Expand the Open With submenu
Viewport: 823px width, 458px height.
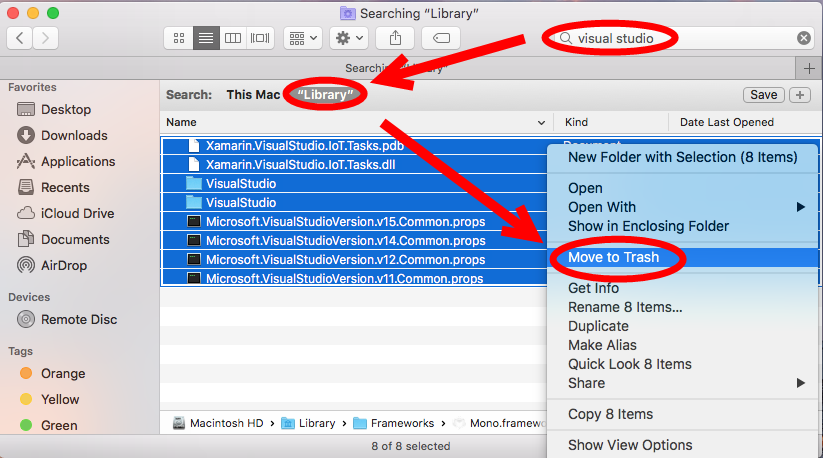682,207
